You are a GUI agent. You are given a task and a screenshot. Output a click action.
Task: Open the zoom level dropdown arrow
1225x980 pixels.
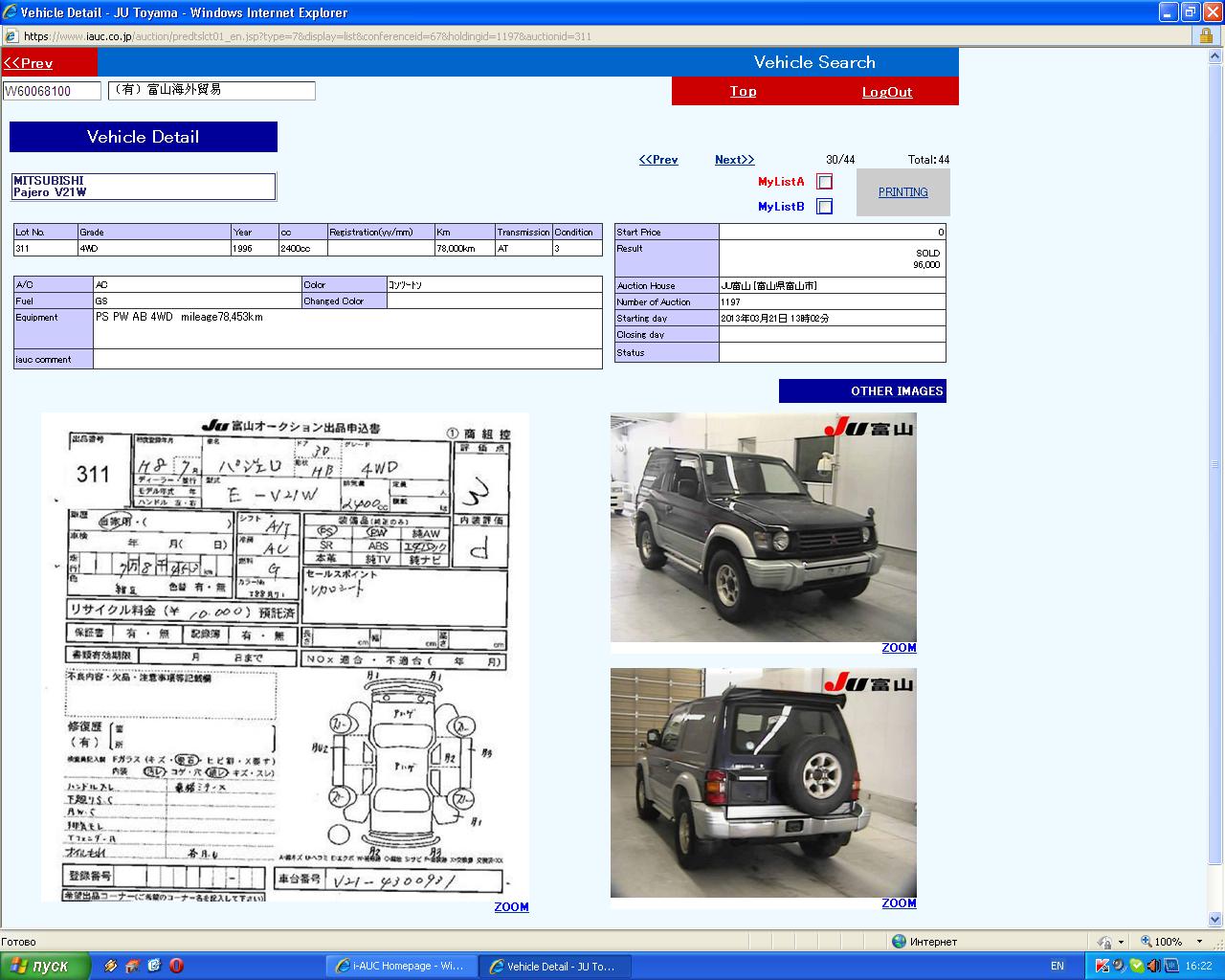[x=1200, y=942]
